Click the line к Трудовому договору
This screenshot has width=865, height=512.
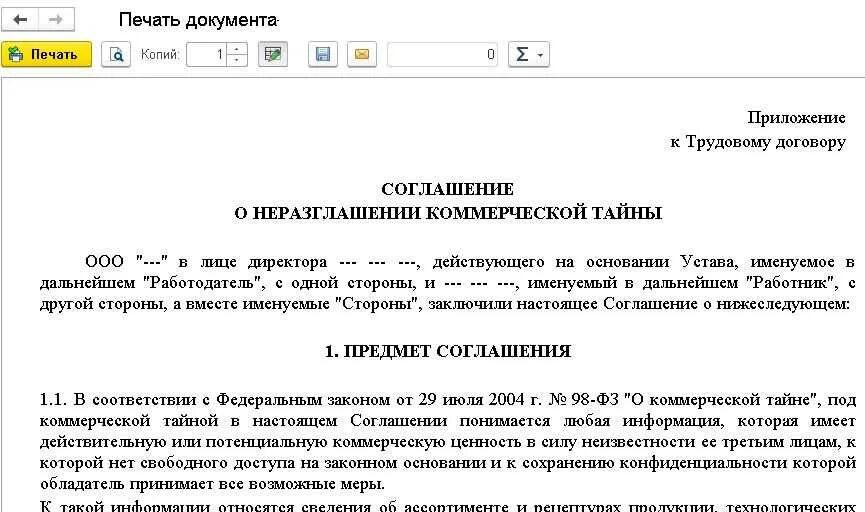click(757, 142)
